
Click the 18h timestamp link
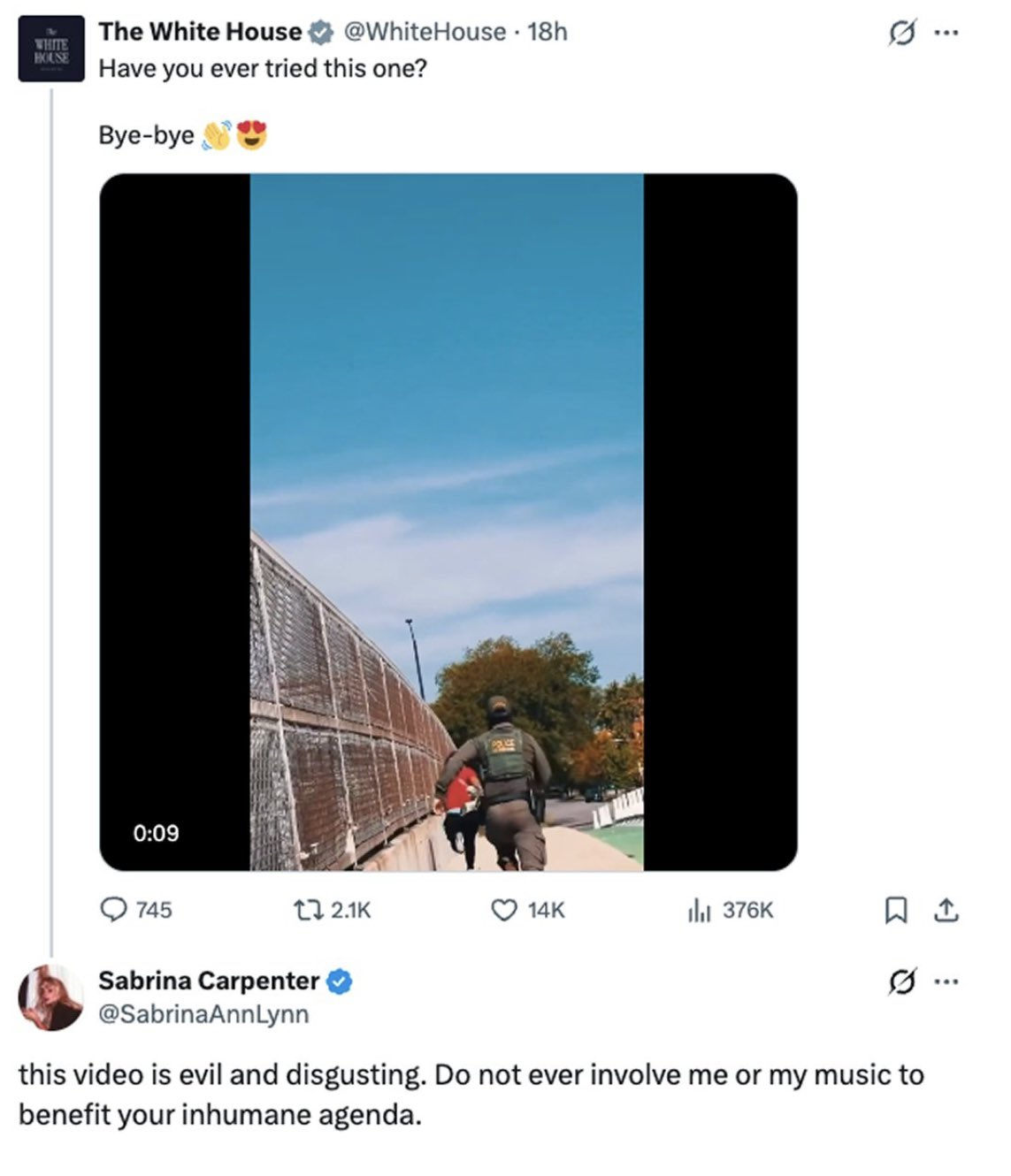click(x=547, y=32)
